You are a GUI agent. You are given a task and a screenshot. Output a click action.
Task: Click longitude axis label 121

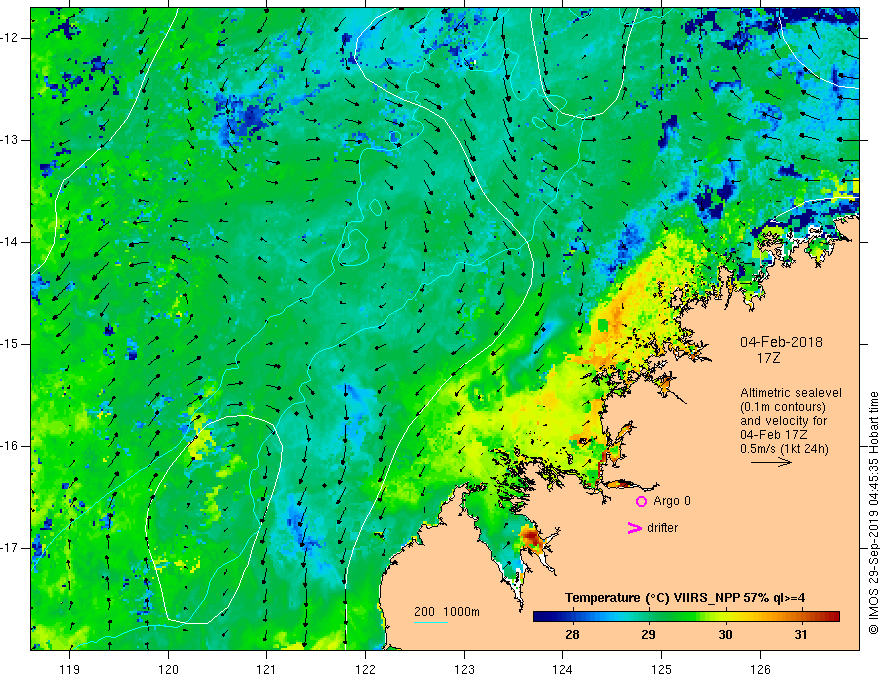267,669
